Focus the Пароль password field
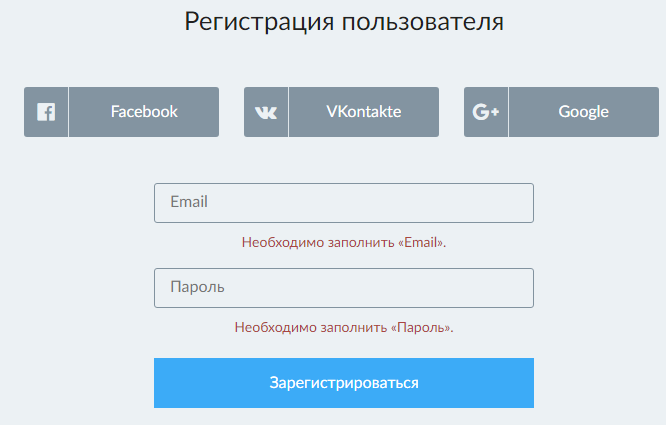The width and height of the screenshot is (666, 425). [343, 288]
